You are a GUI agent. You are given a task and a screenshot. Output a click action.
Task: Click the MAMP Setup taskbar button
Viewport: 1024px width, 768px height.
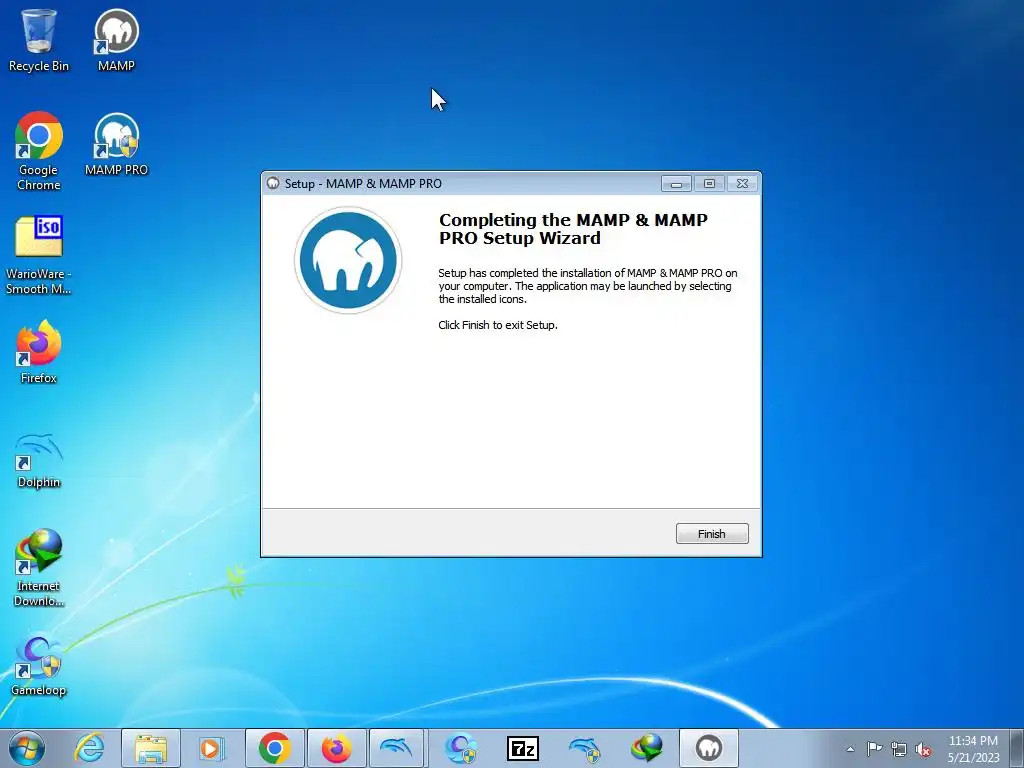click(709, 748)
